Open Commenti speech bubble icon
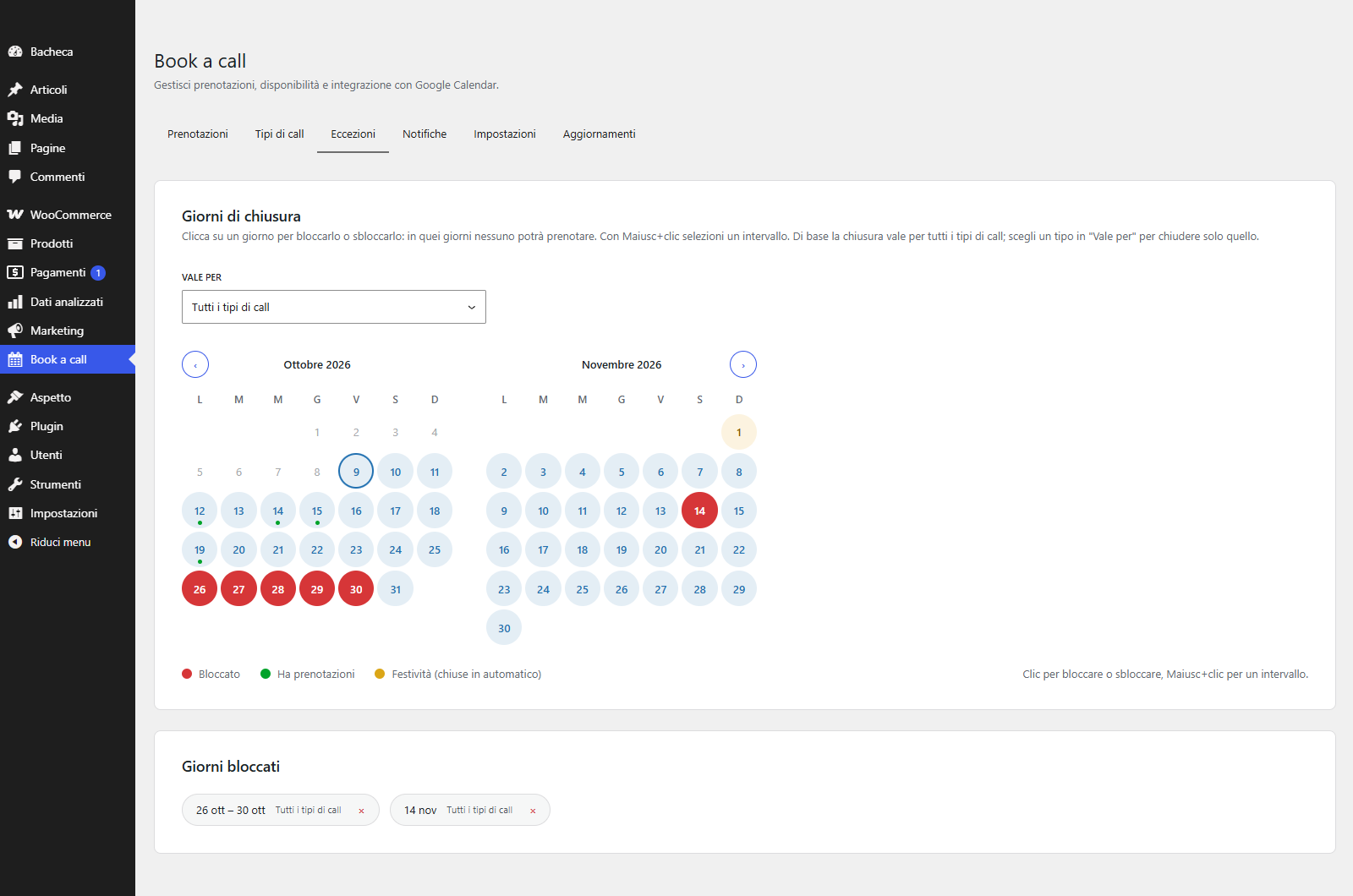 click(x=15, y=177)
